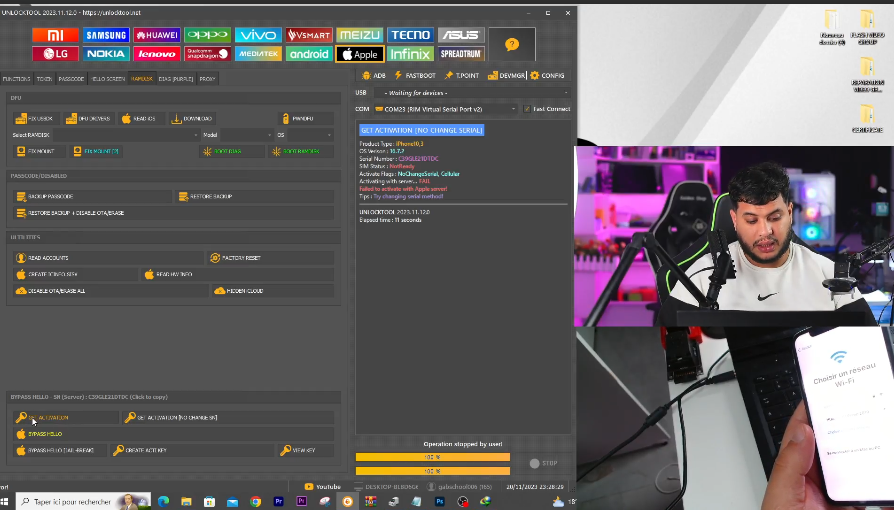Select the LG brand logo
The width and height of the screenshot is (894, 510).
click(55, 54)
